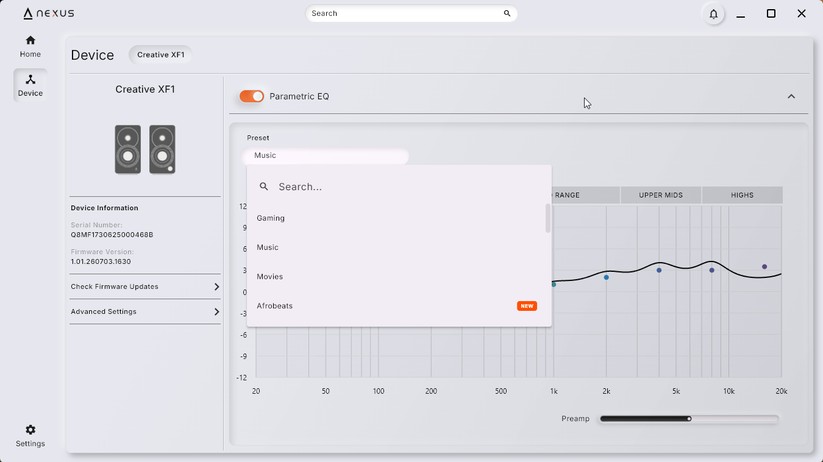Screen dimensions: 823x462
Task: Open the Device sidebar section
Action: [30, 85]
